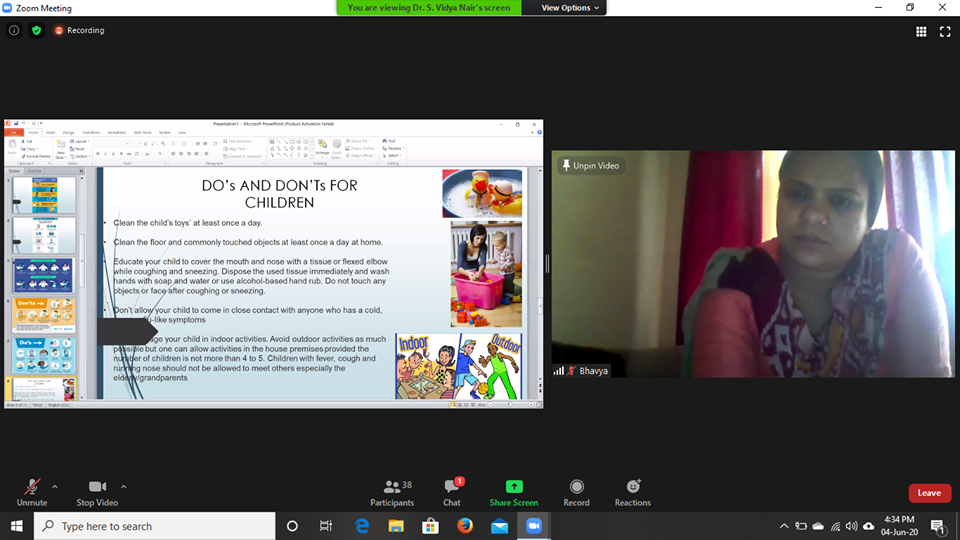Expand audio options arrow next to Unmute
The width and height of the screenshot is (960, 540).
(x=55, y=486)
